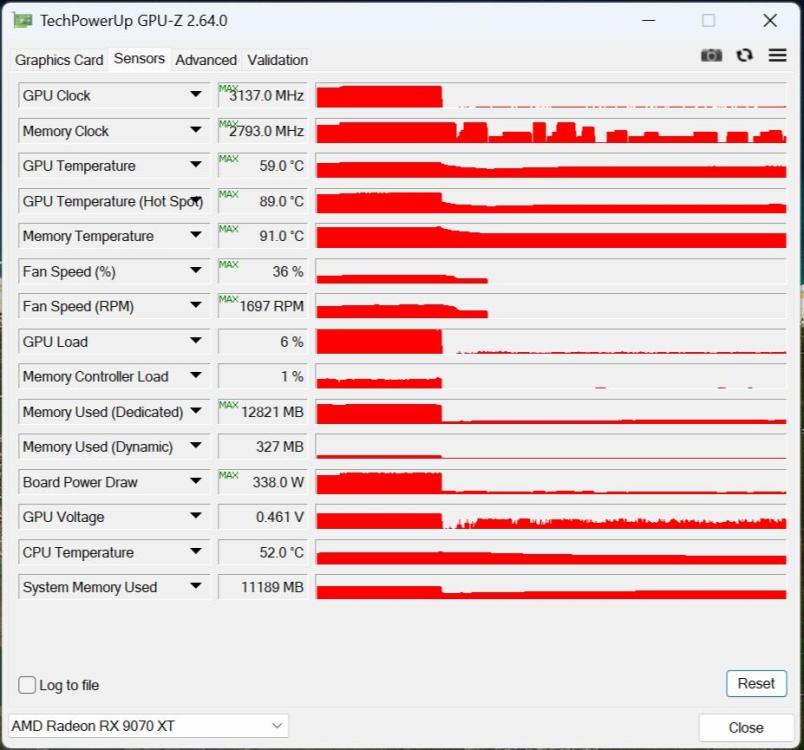Screen dimensions: 804x750
Task: Click the 1697 RPM fan speed value
Action: (x=263, y=306)
